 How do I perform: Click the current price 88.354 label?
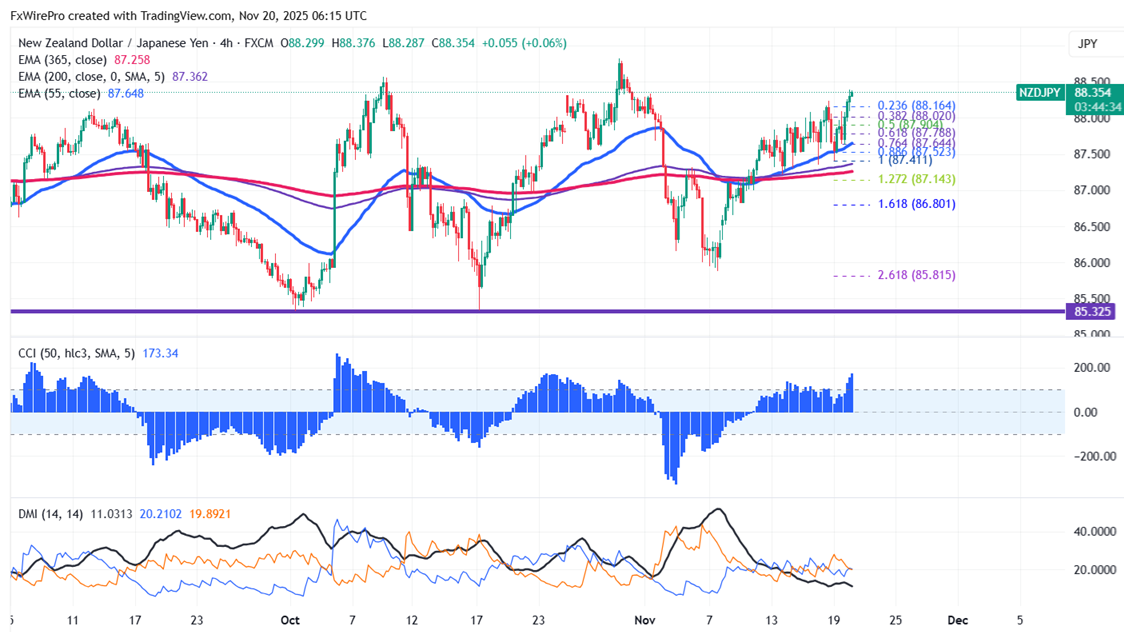tap(1093, 92)
